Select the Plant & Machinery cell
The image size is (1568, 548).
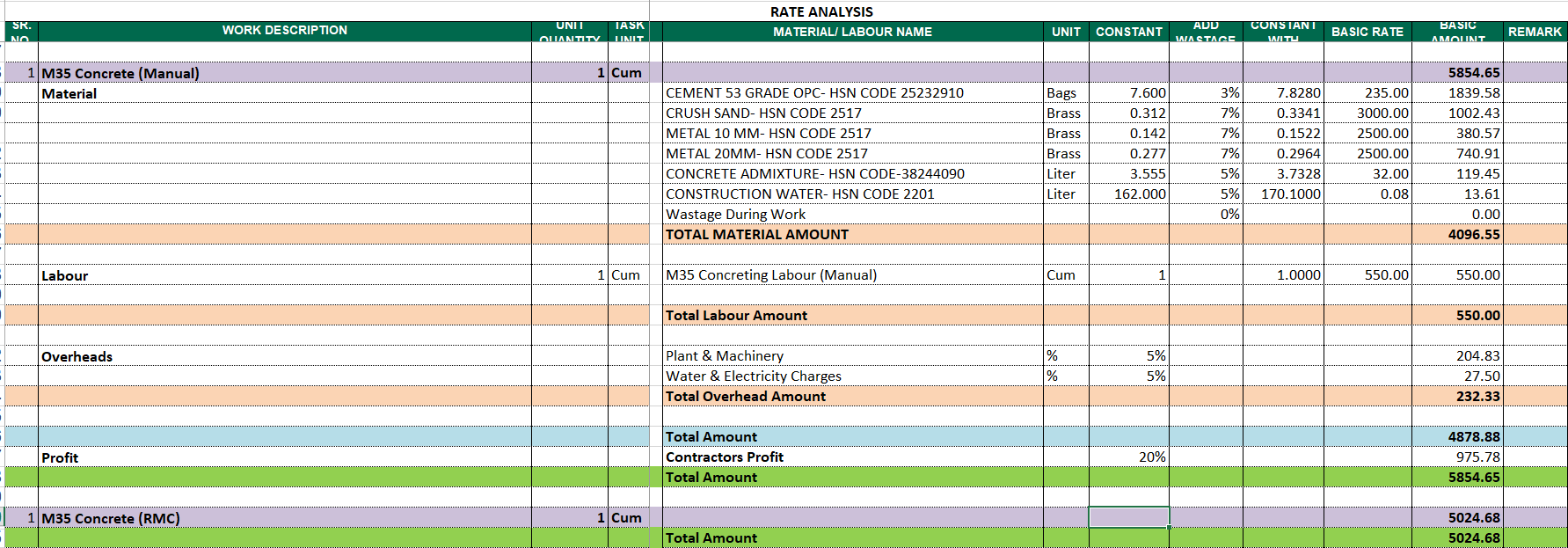(x=852, y=356)
